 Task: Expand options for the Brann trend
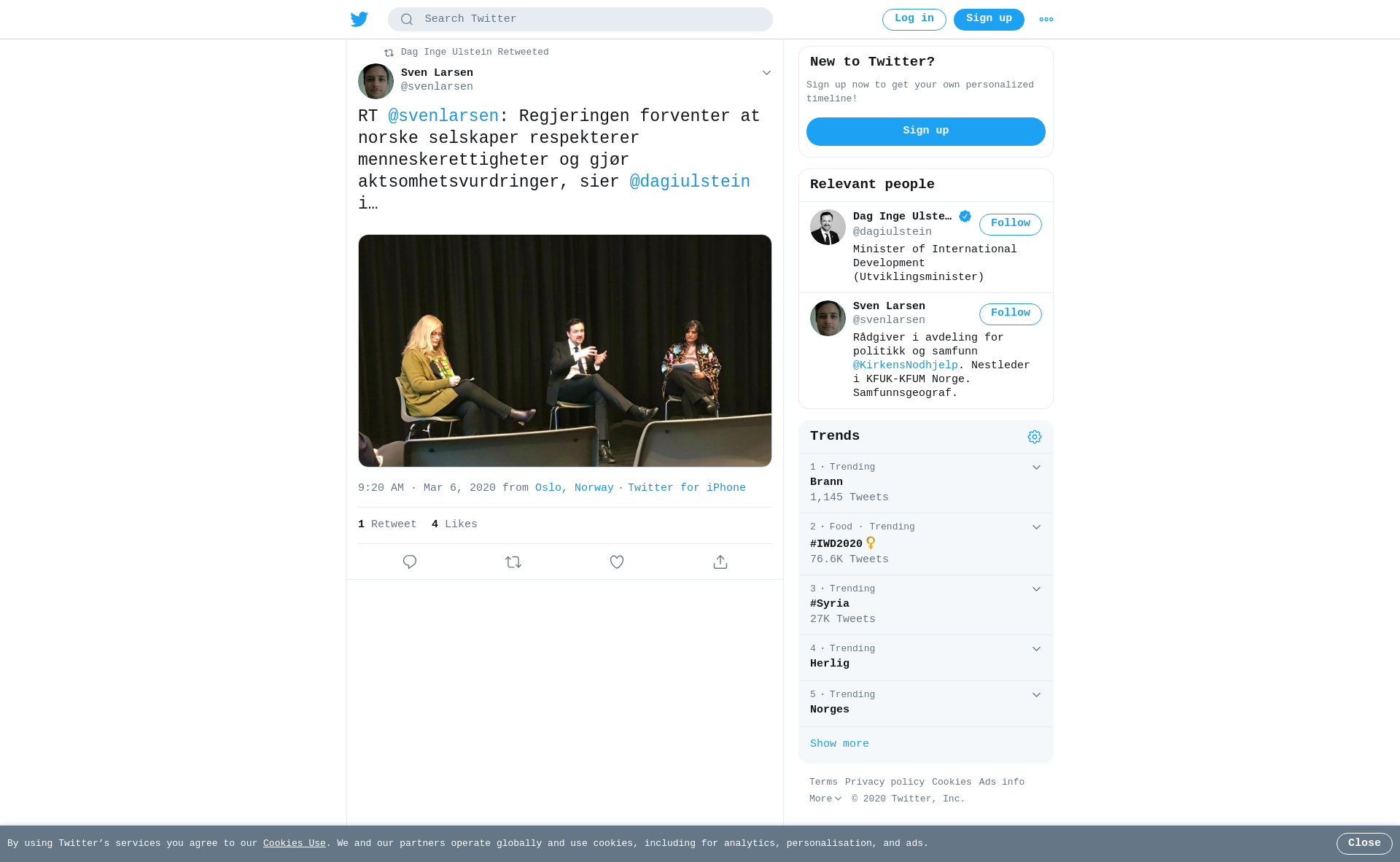(x=1036, y=467)
